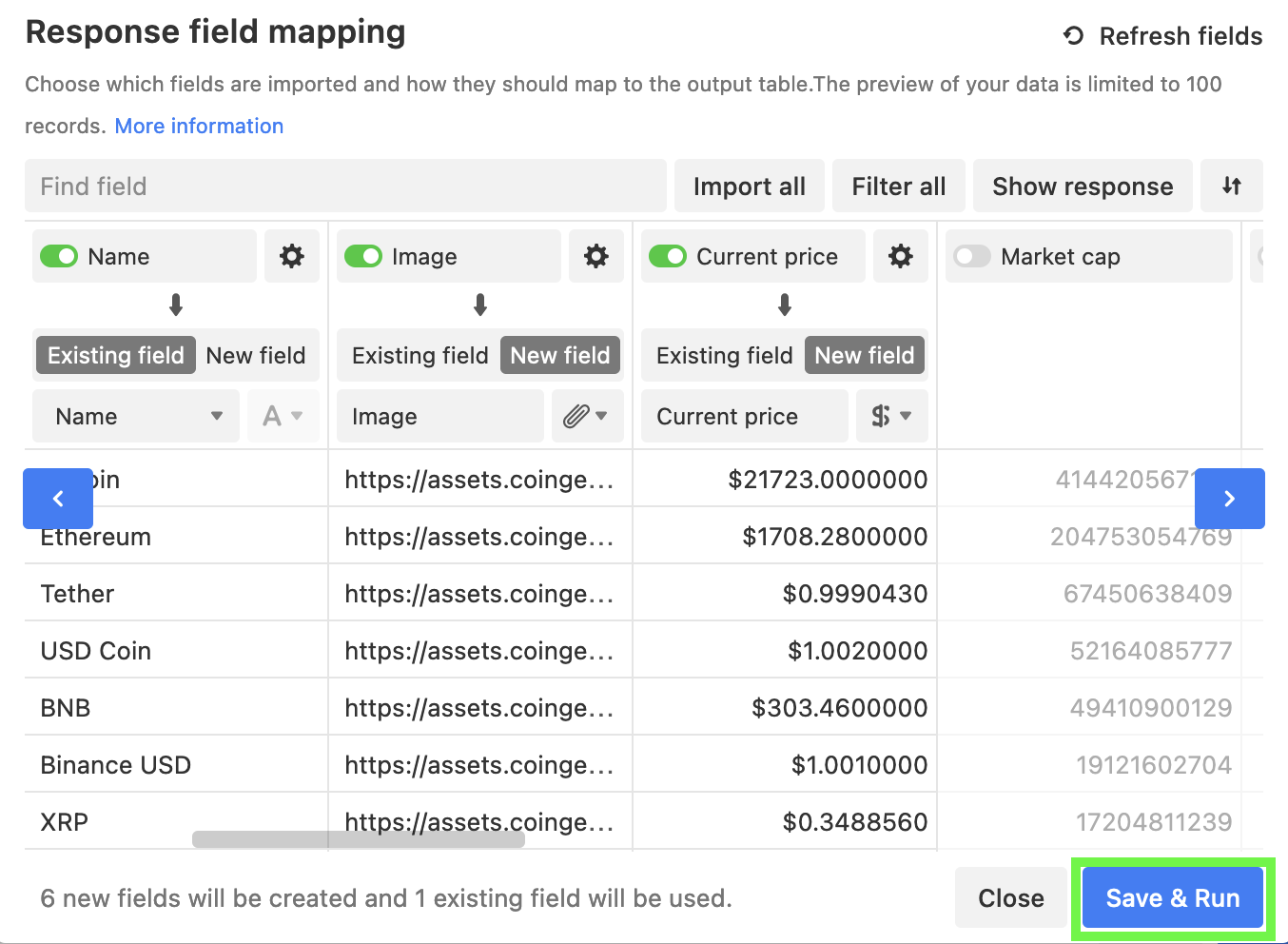Select Existing field for Name column

coord(116,355)
